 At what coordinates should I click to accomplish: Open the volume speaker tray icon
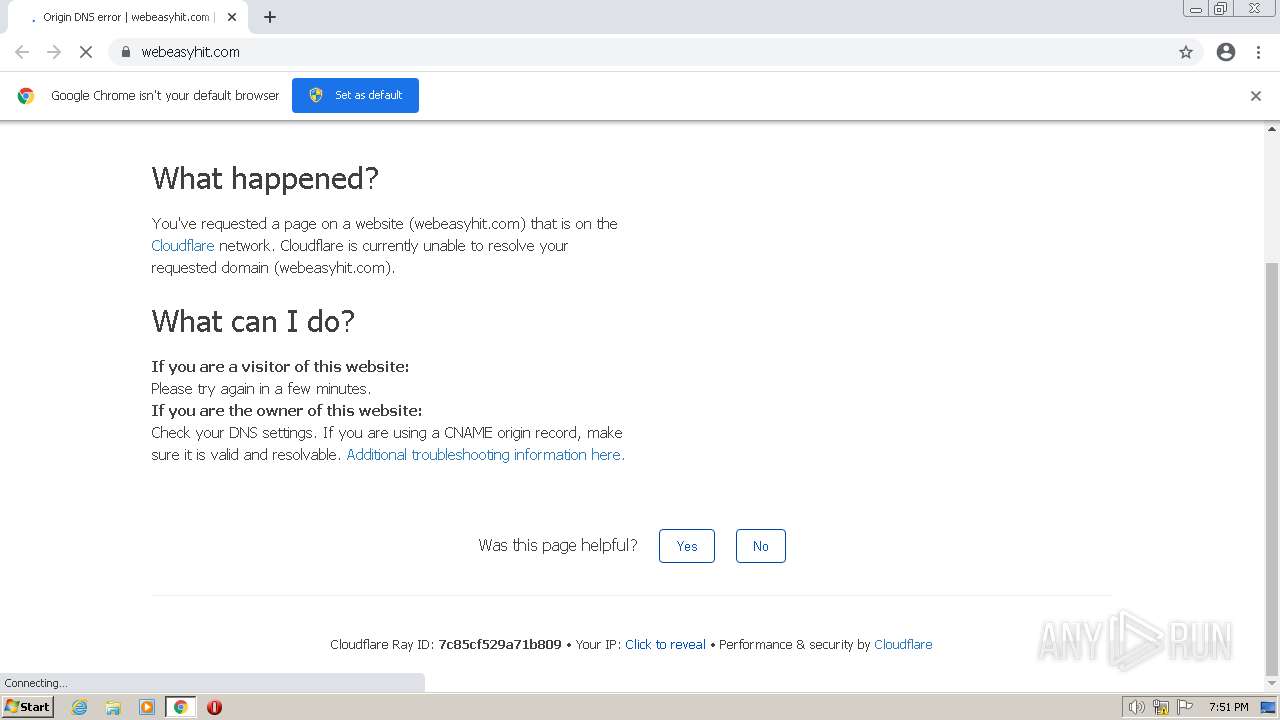pos(1136,707)
